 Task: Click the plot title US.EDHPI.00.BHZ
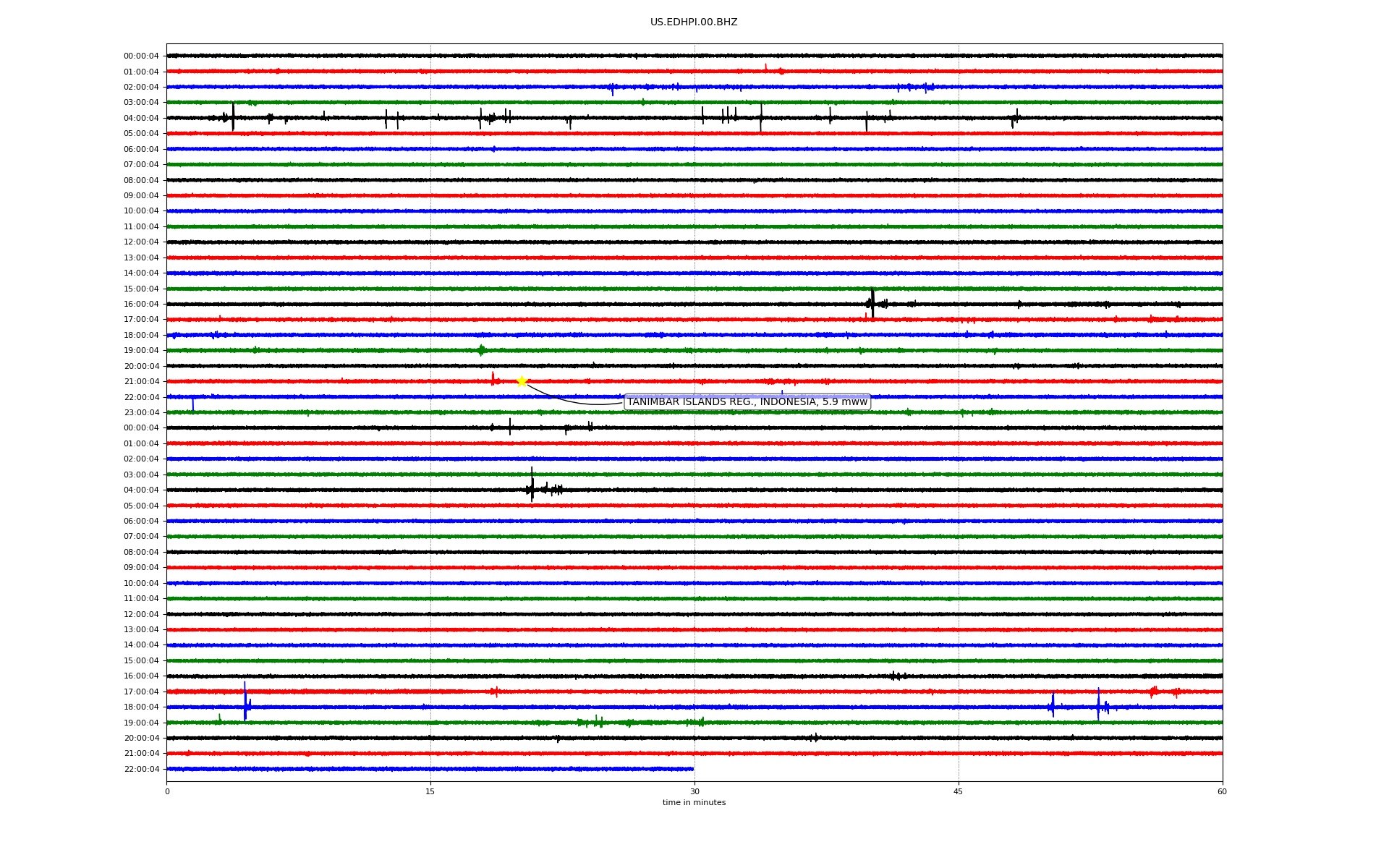[693, 22]
